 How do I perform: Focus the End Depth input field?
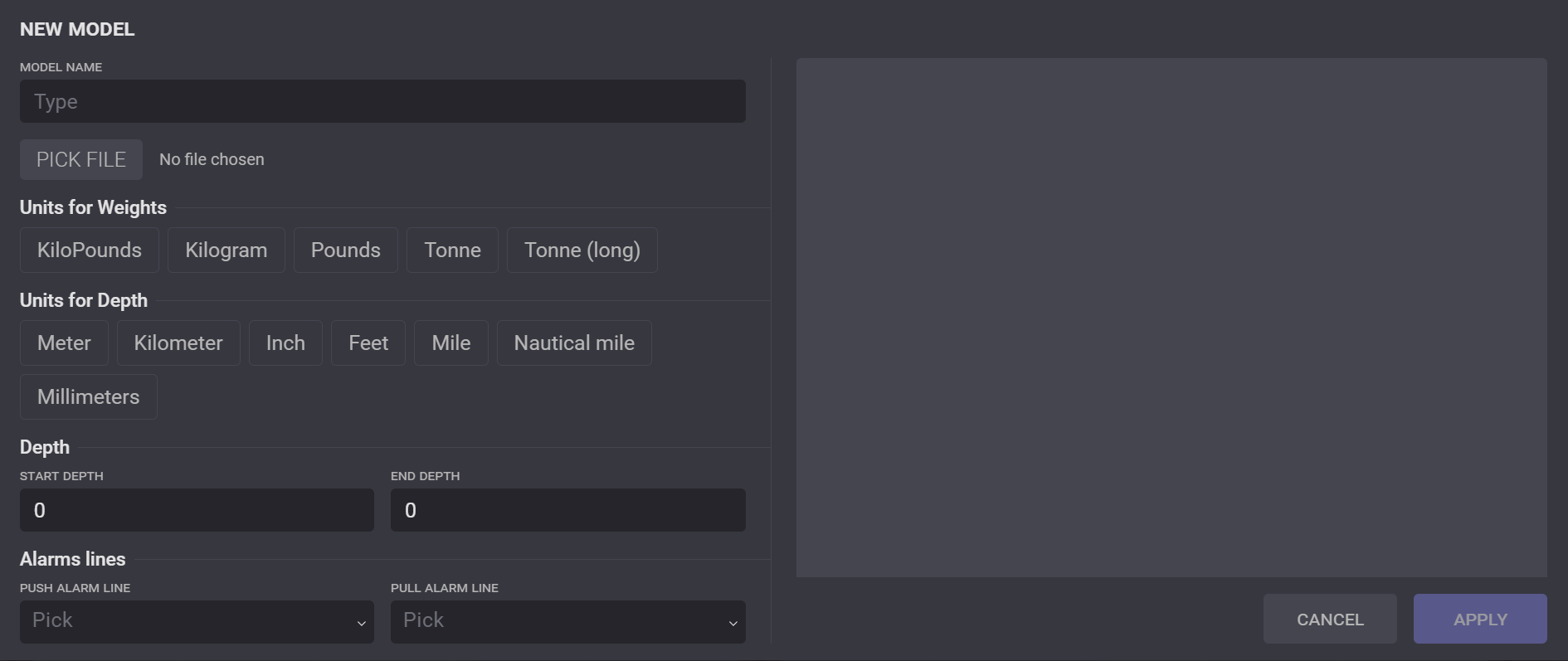pyautogui.click(x=567, y=510)
